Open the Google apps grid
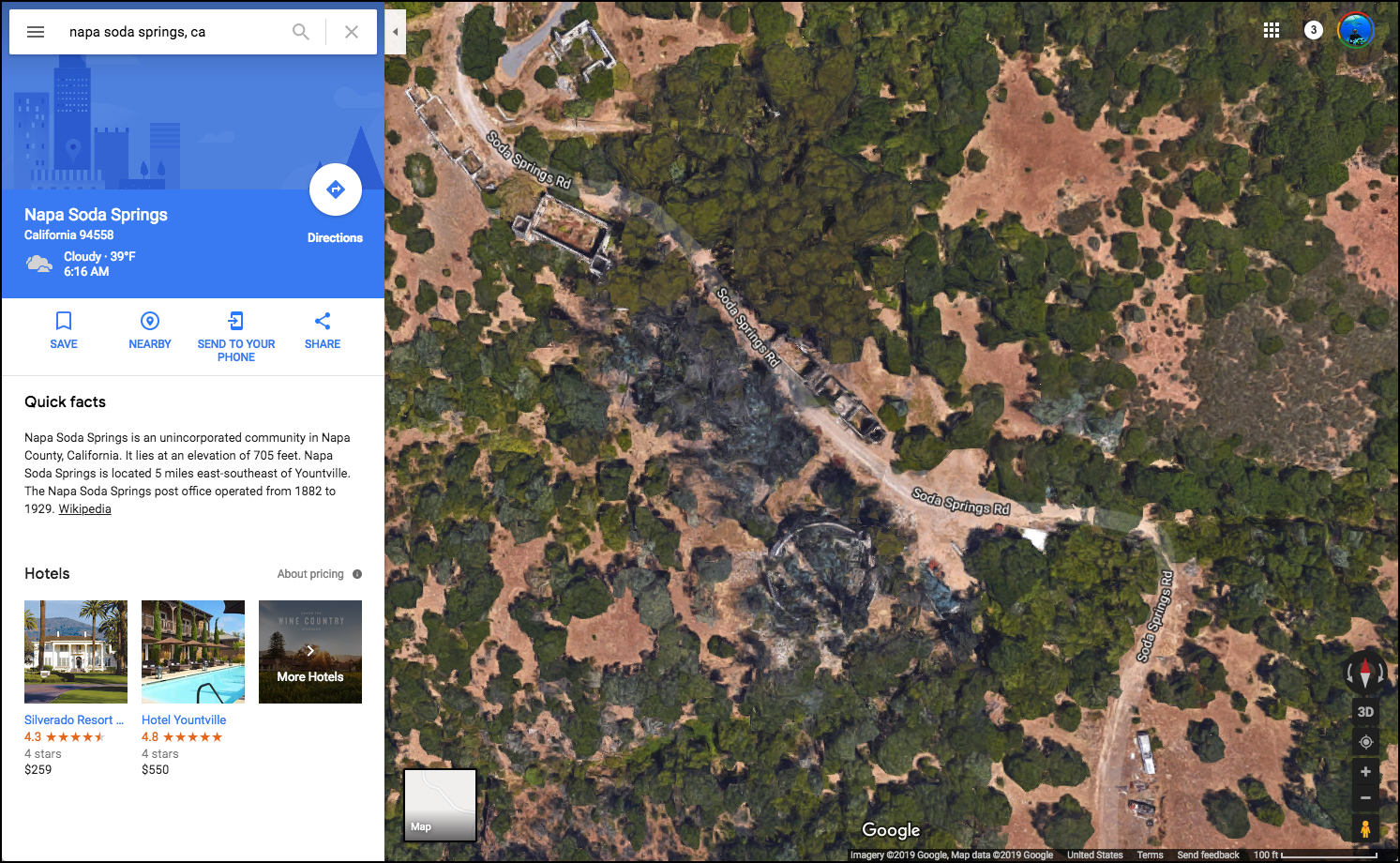The image size is (1400, 863). (x=1272, y=30)
